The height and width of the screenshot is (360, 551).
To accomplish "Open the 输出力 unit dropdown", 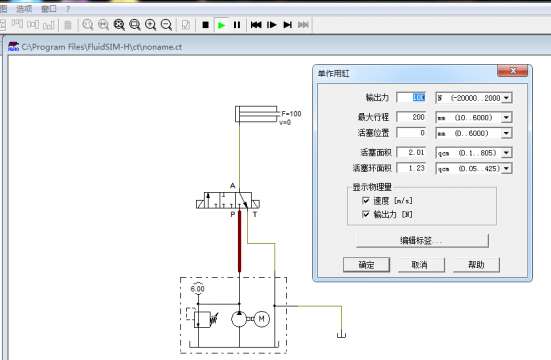I will pos(506,98).
